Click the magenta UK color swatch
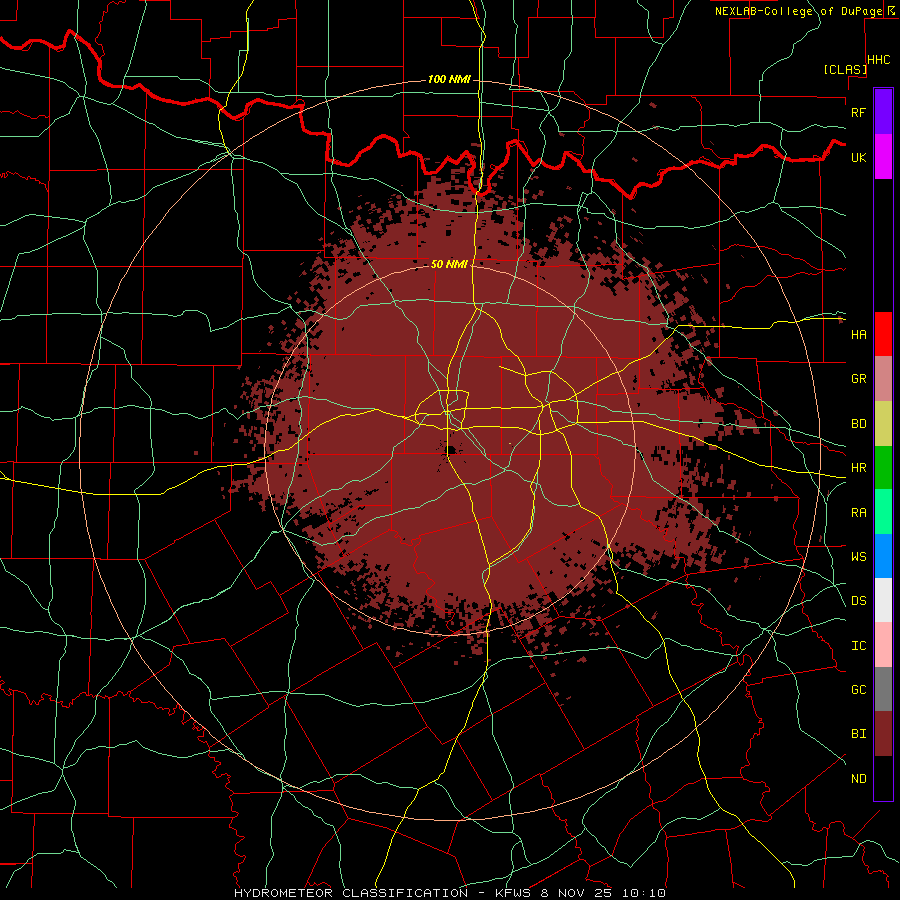 pyautogui.click(x=883, y=157)
